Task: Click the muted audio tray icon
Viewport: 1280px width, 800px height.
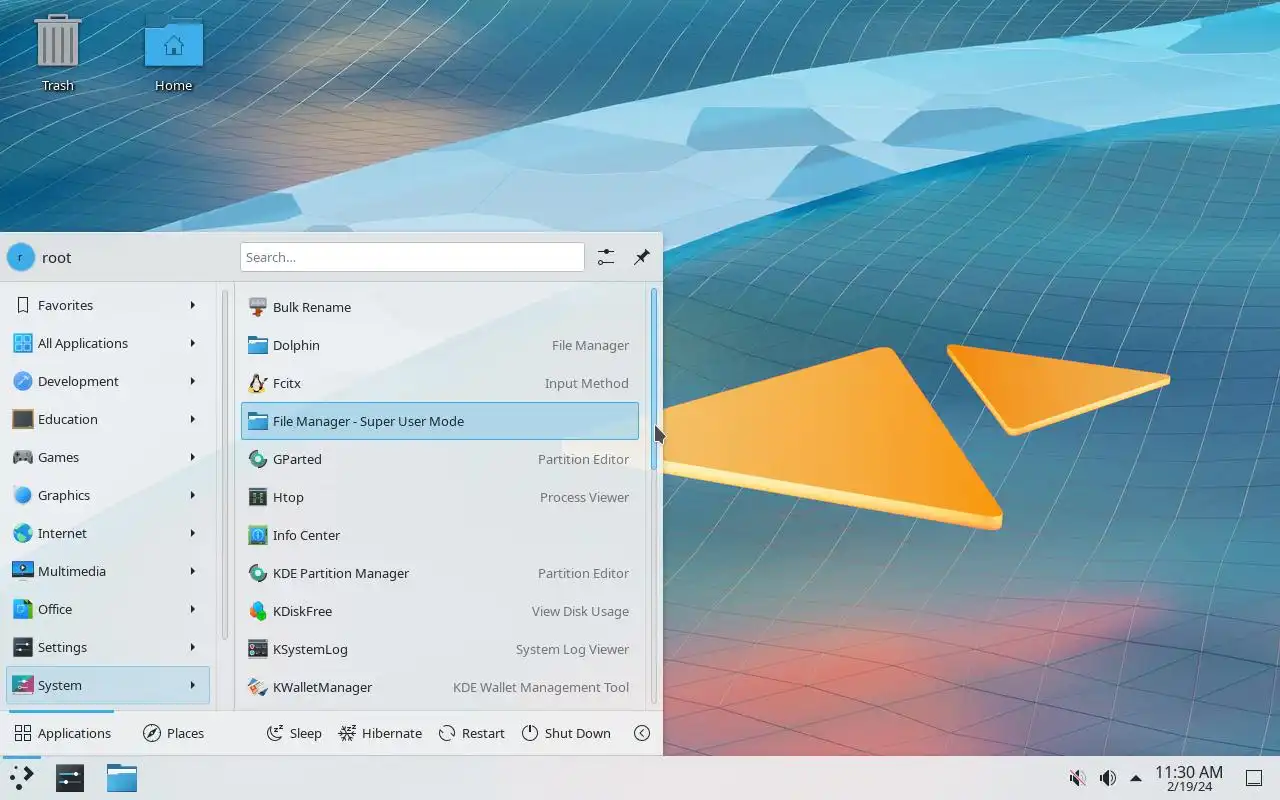Action: point(1077,778)
